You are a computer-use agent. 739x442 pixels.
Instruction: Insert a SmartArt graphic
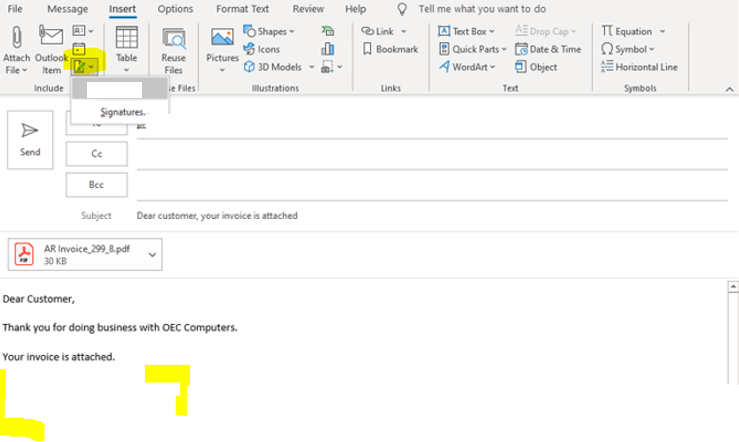coord(328,31)
